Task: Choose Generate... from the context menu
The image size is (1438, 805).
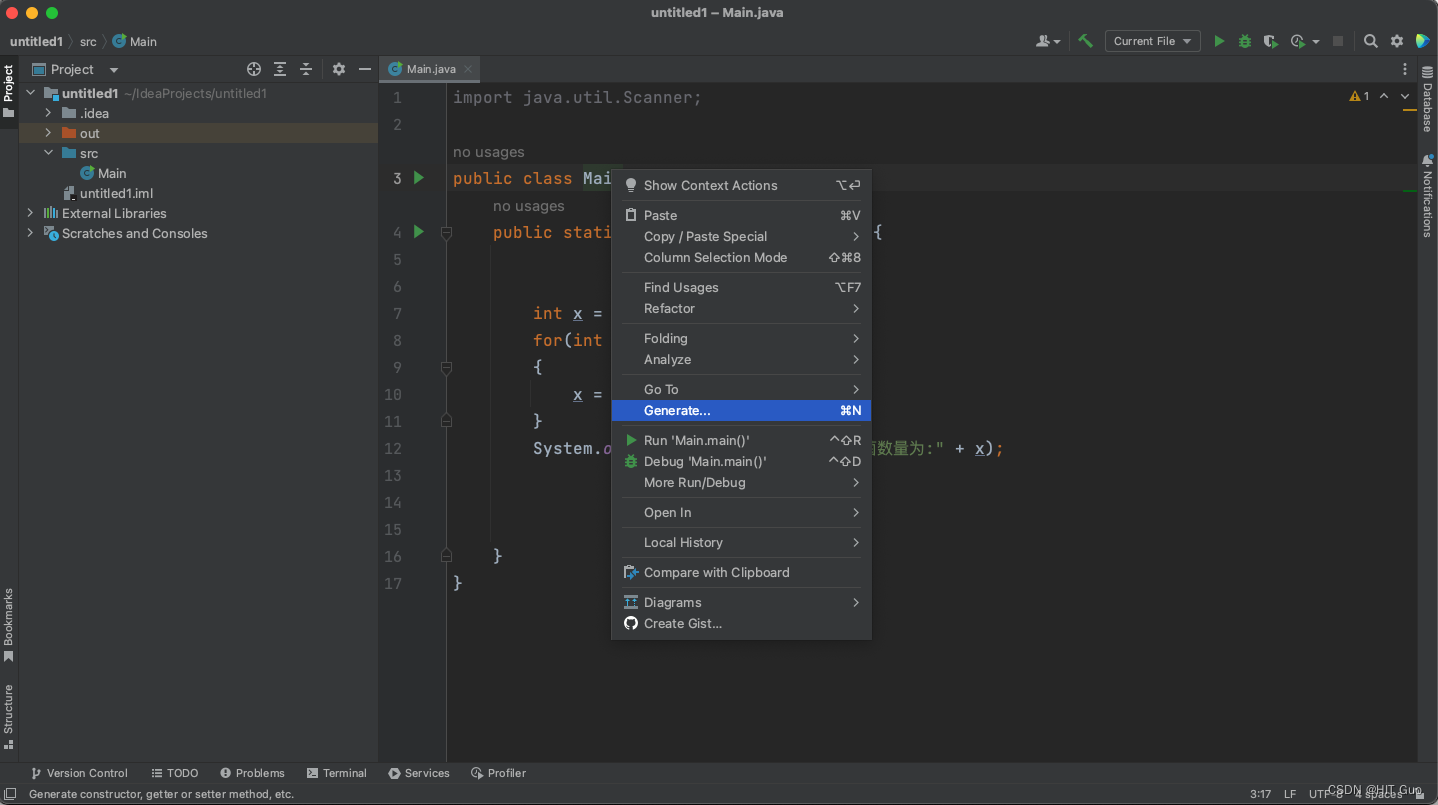Action: pyautogui.click(x=676, y=410)
